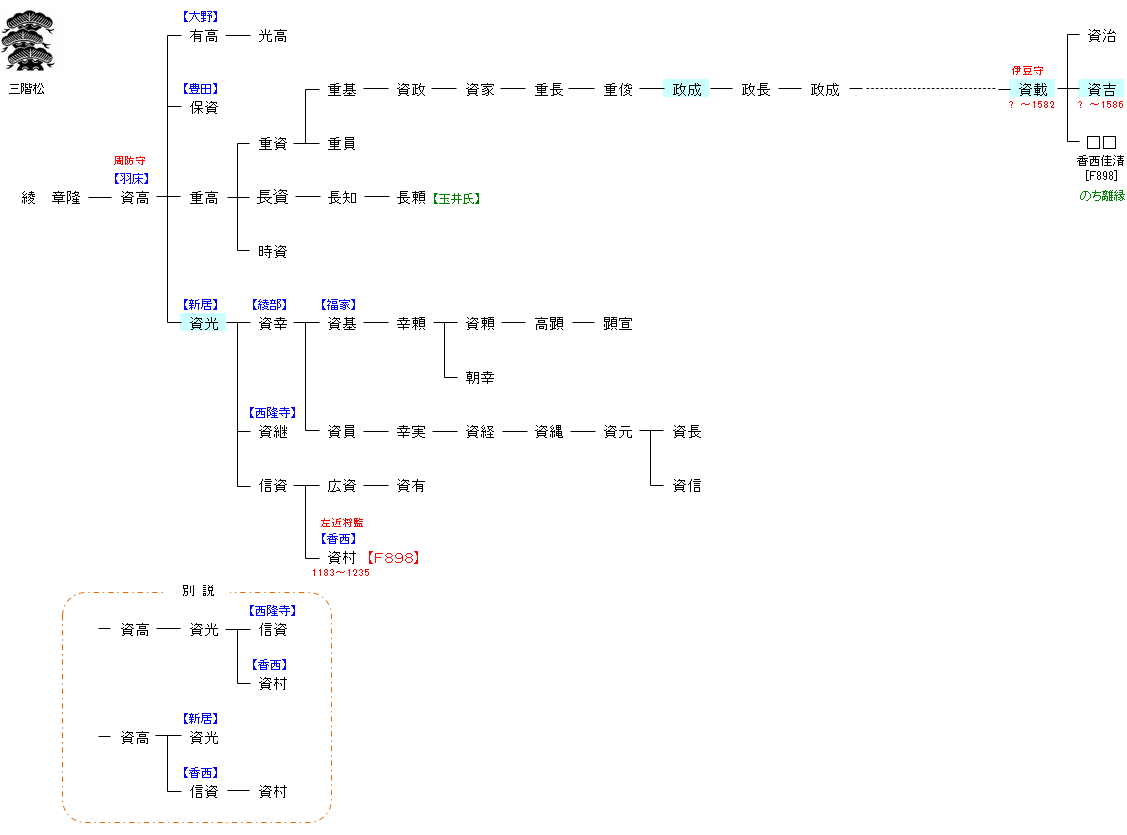1127x835 pixels.
Task: Click 資治 at the top right
Action: click(1101, 35)
